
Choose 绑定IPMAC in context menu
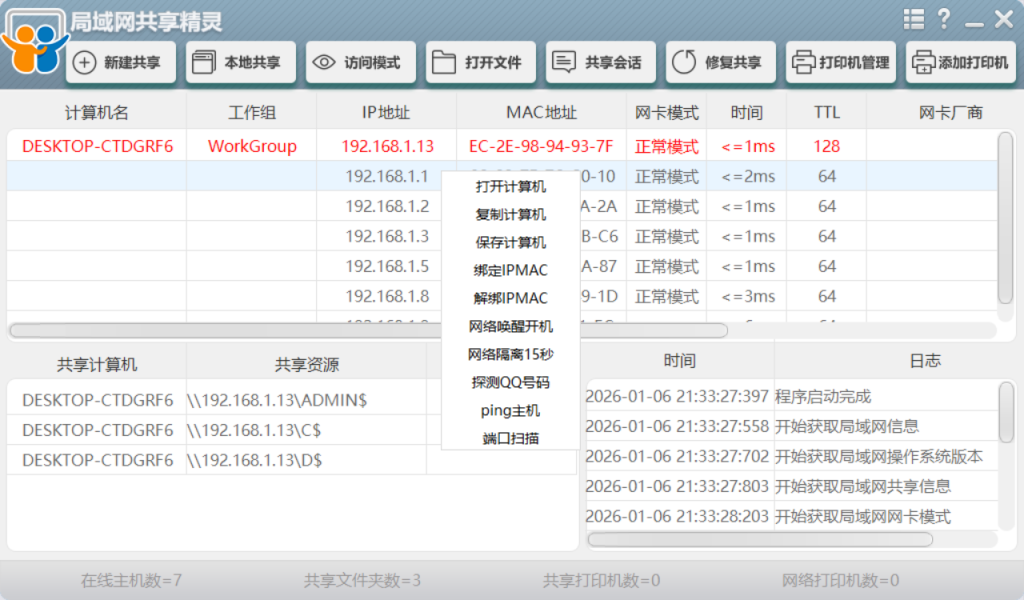tap(510, 270)
